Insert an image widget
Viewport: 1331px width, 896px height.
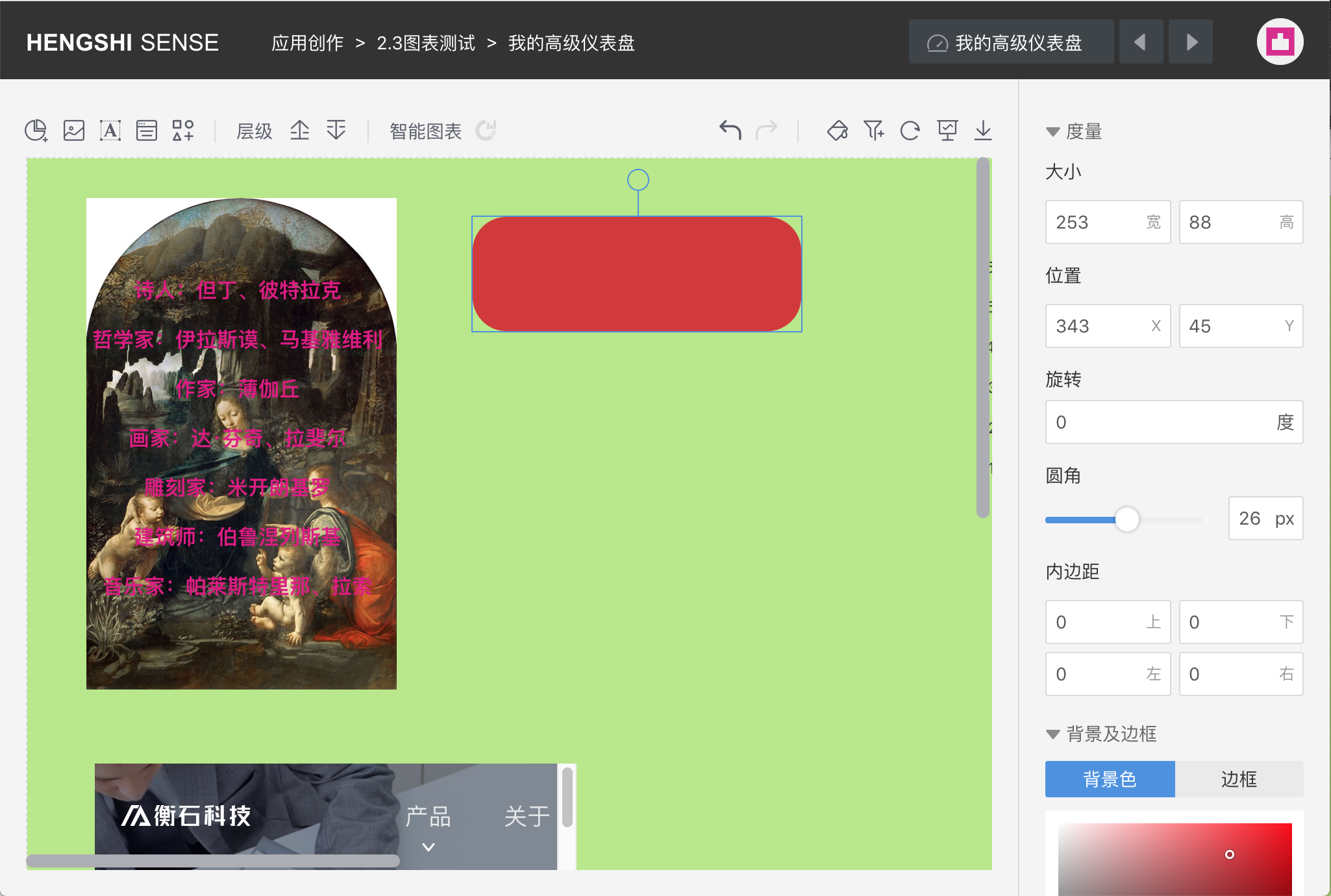74,131
